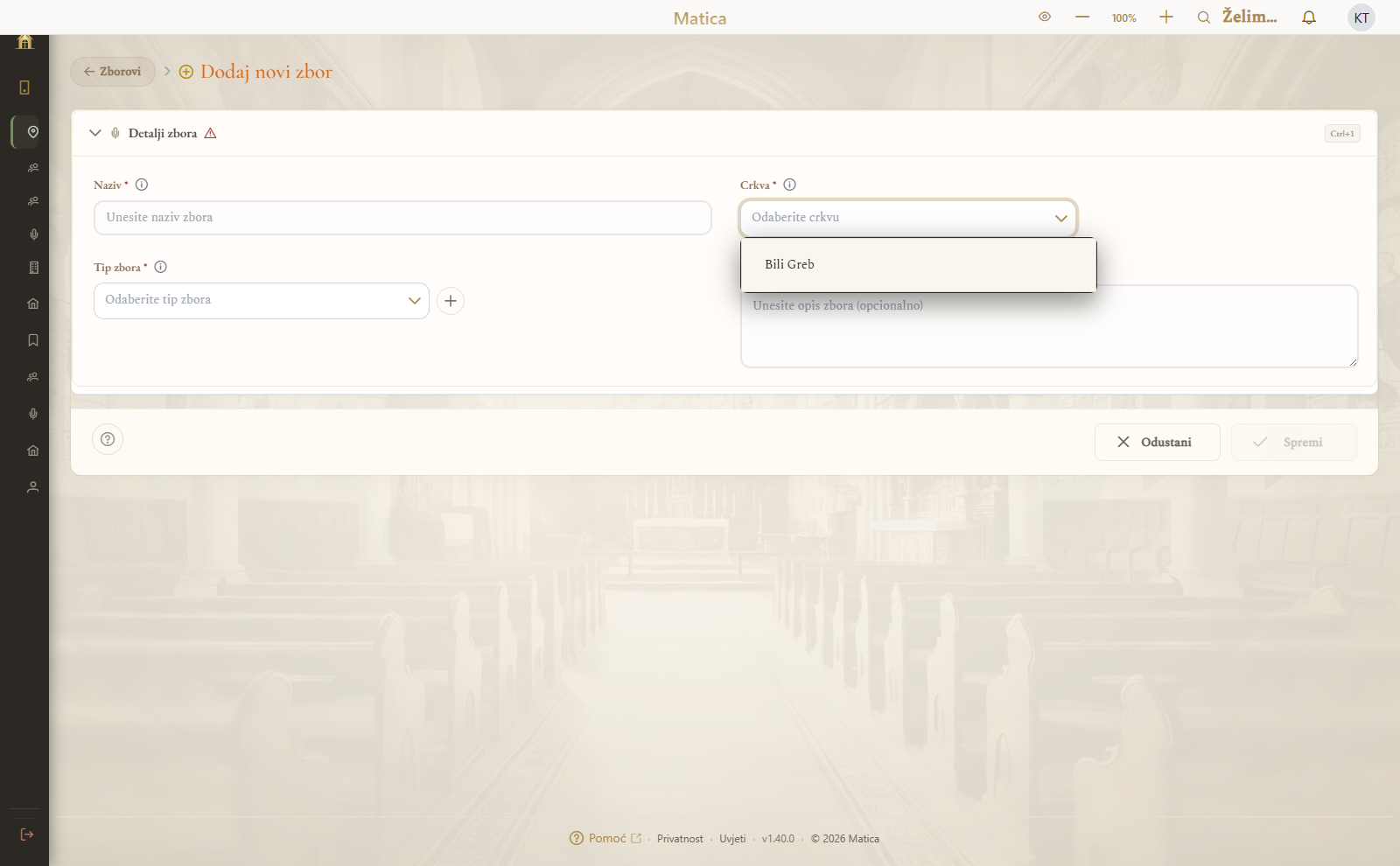Go back to Zborovi list
The height and width of the screenshot is (866, 1400).
[113, 72]
